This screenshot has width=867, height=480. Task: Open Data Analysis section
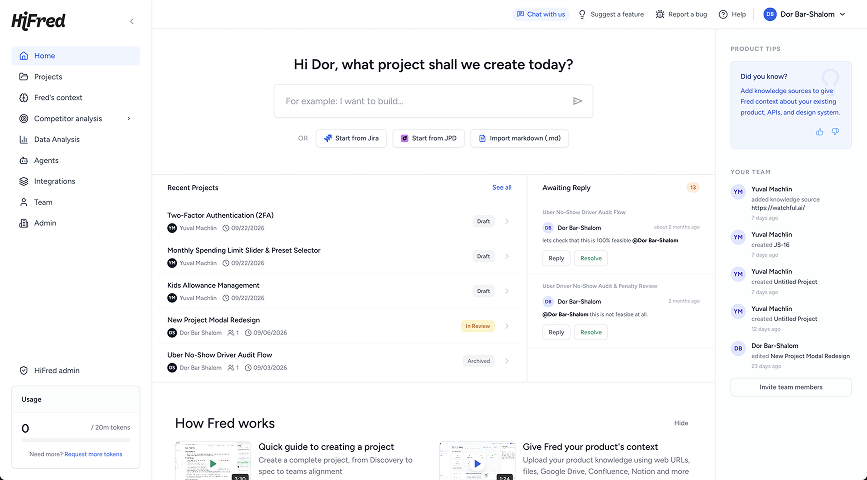(76, 140)
